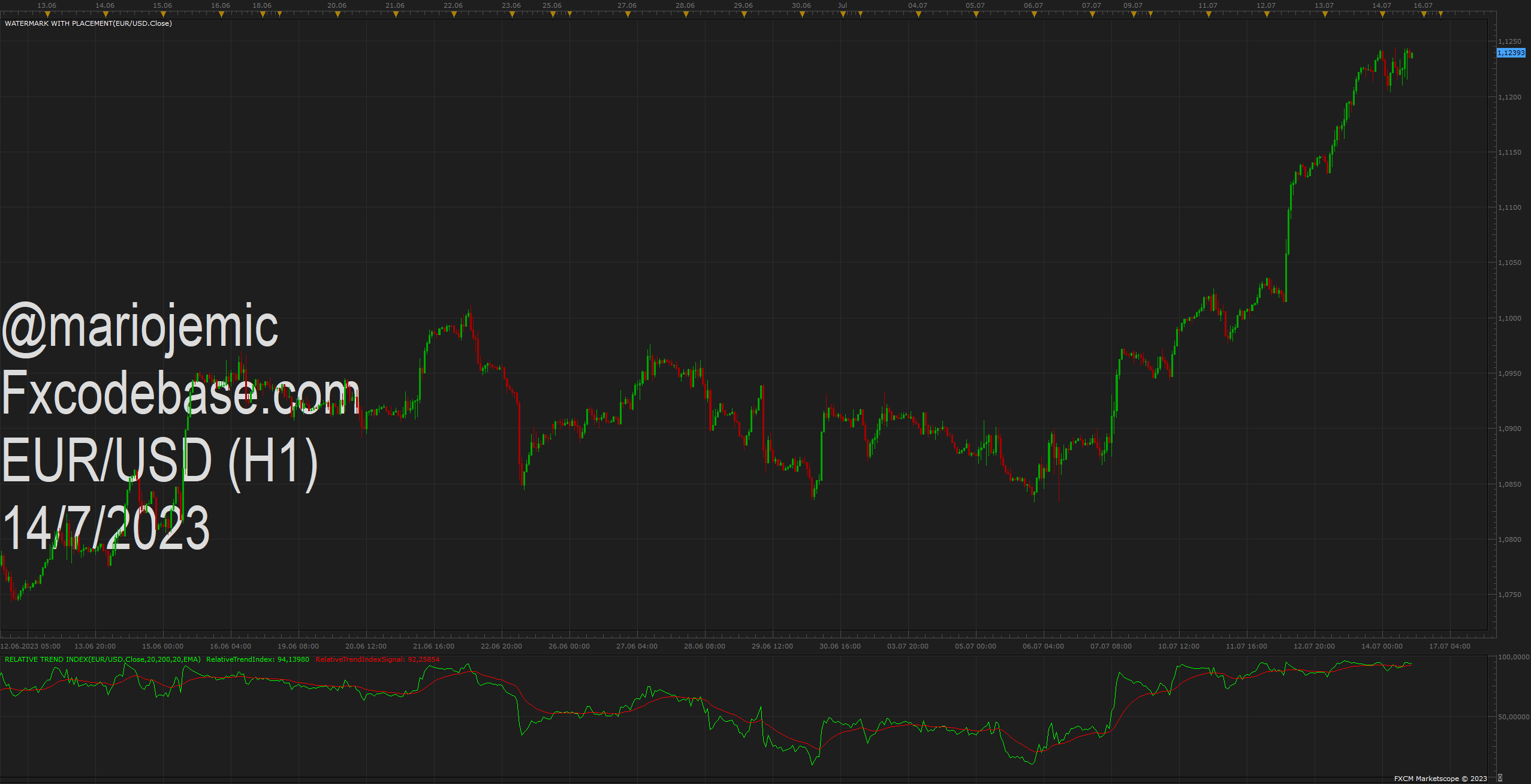Click the current price tag 1,12393
1531x784 pixels.
coord(1511,53)
